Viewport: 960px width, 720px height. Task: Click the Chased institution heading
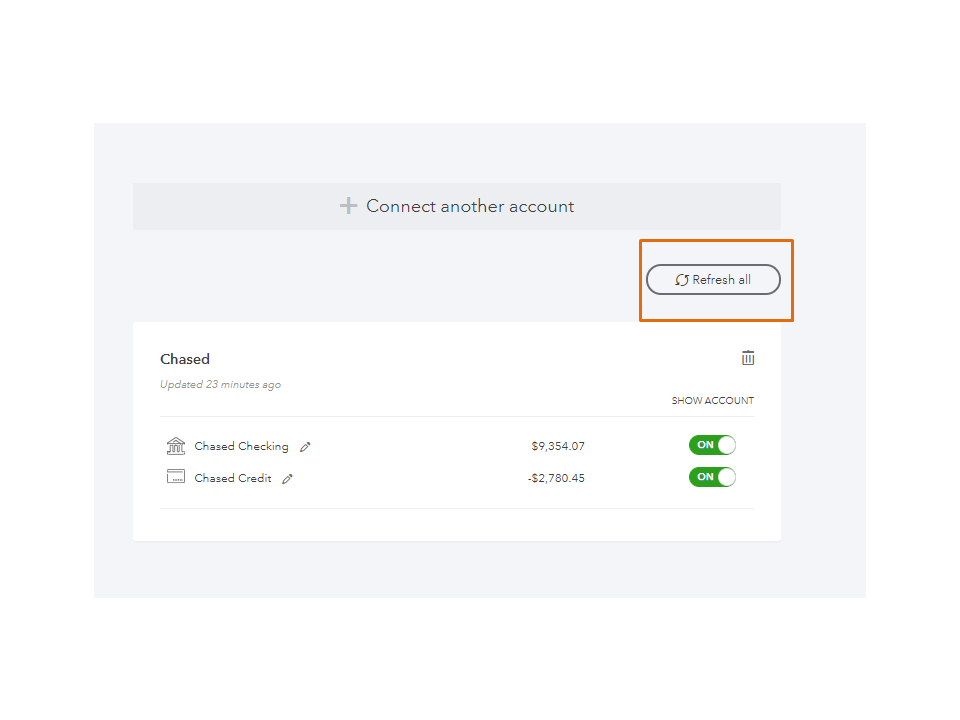[185, 359]
